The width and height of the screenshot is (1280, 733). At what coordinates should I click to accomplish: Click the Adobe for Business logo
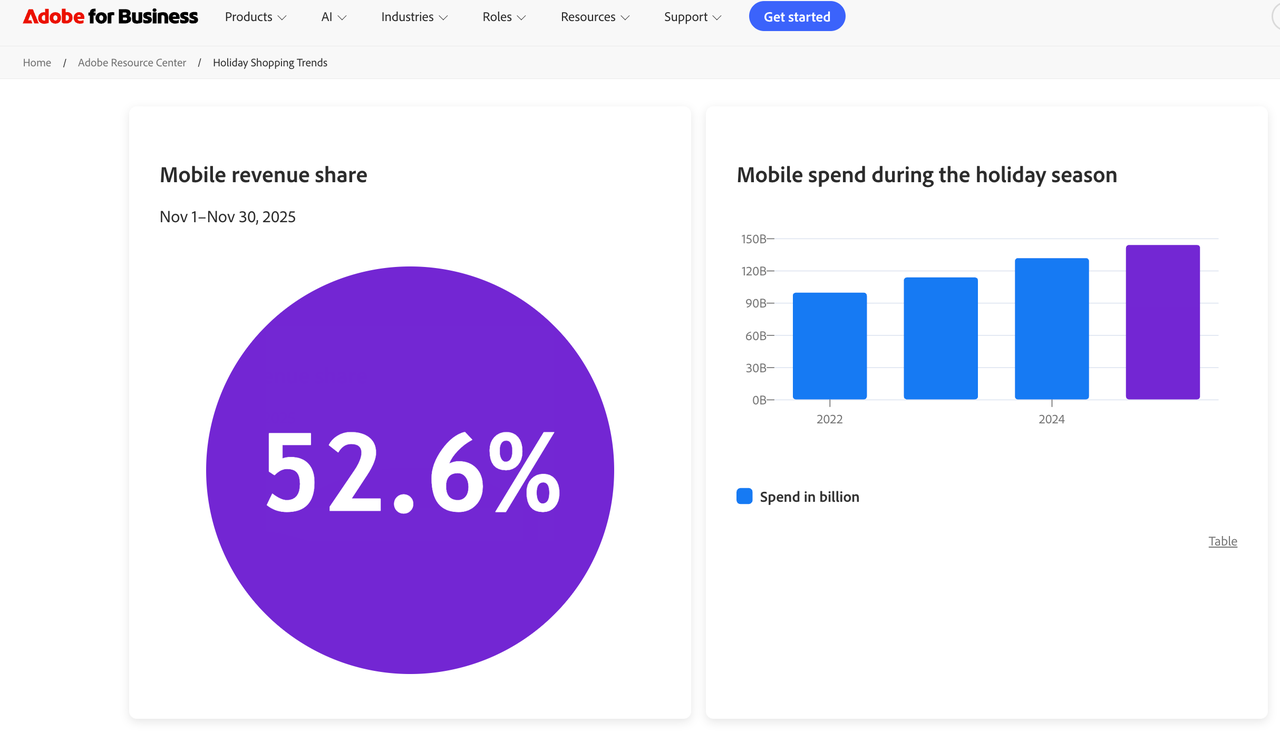111,17
